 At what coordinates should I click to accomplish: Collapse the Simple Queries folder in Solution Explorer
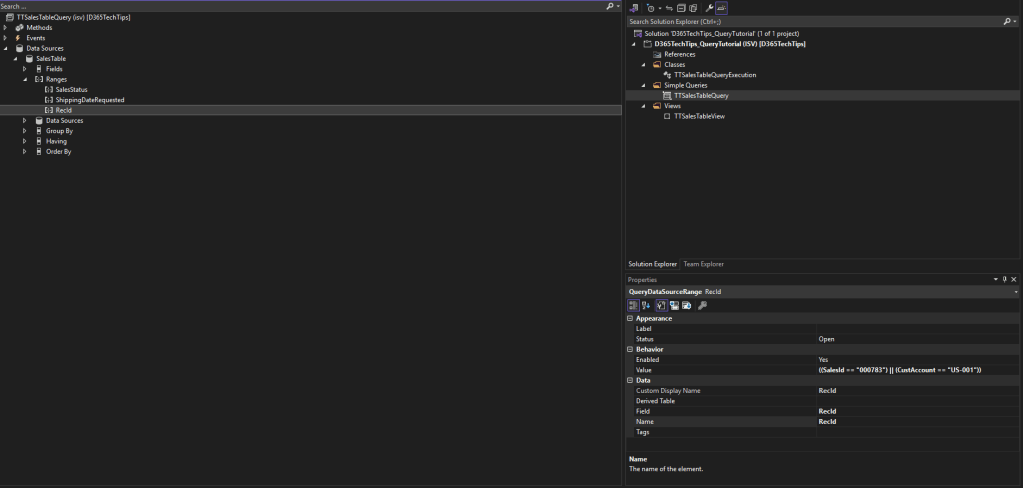tap(644, 85)
